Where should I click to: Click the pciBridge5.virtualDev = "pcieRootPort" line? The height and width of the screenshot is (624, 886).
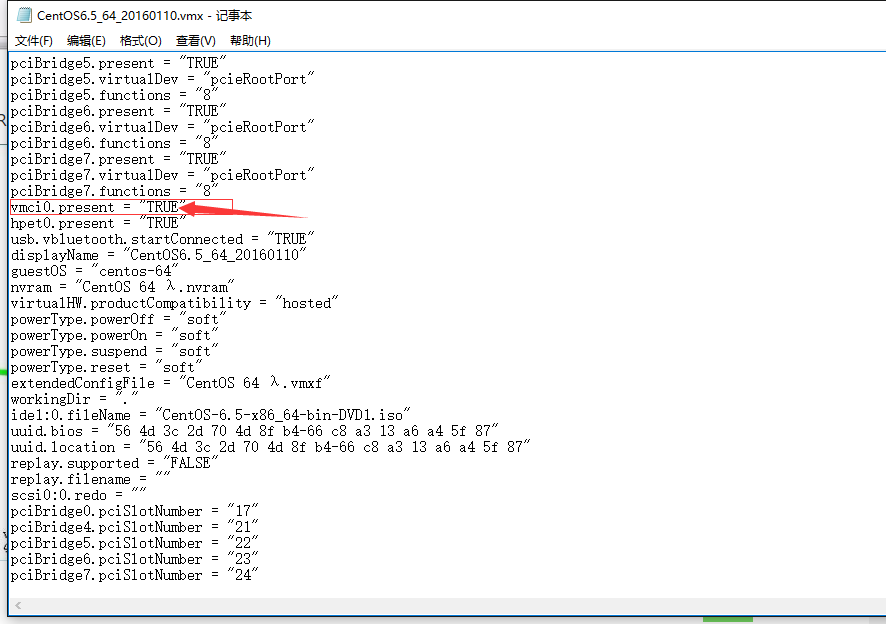pos(162,79)
